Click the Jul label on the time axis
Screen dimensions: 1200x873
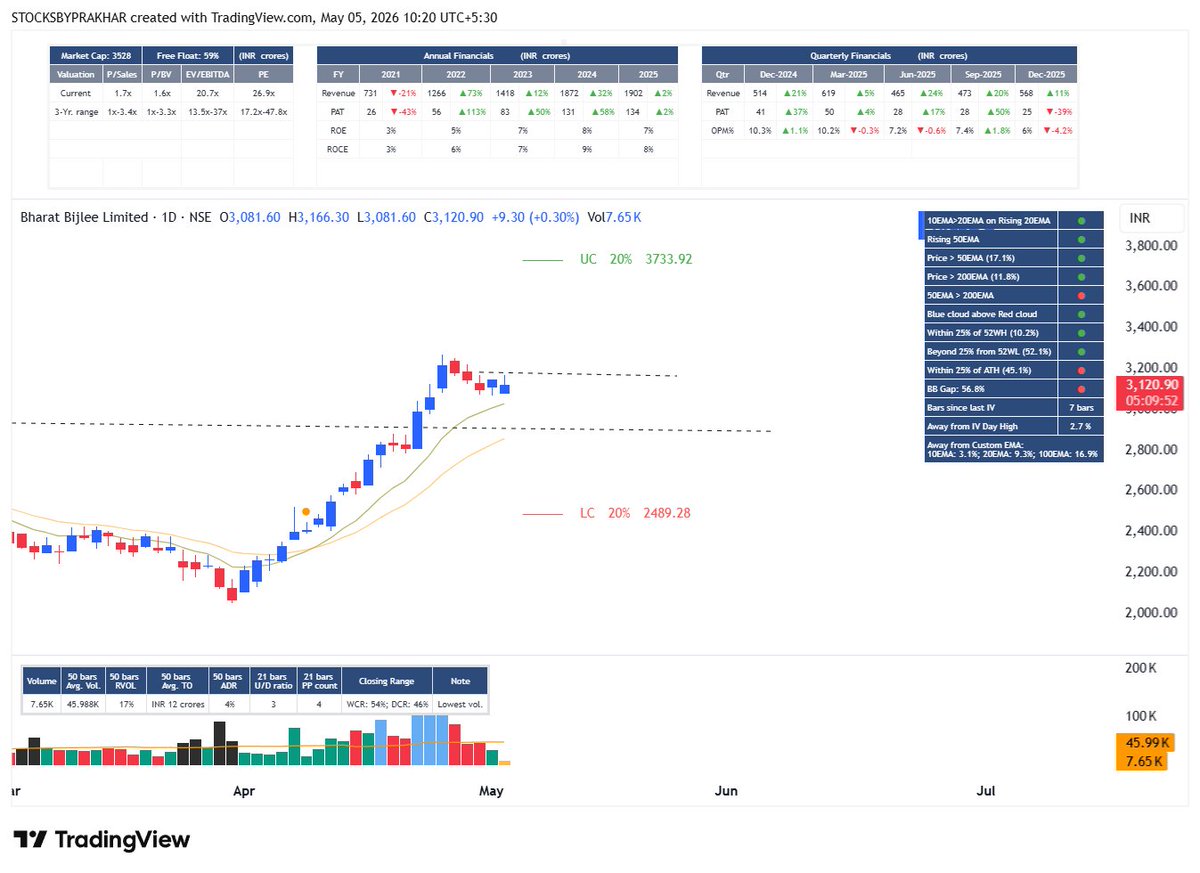pos(985,791)
